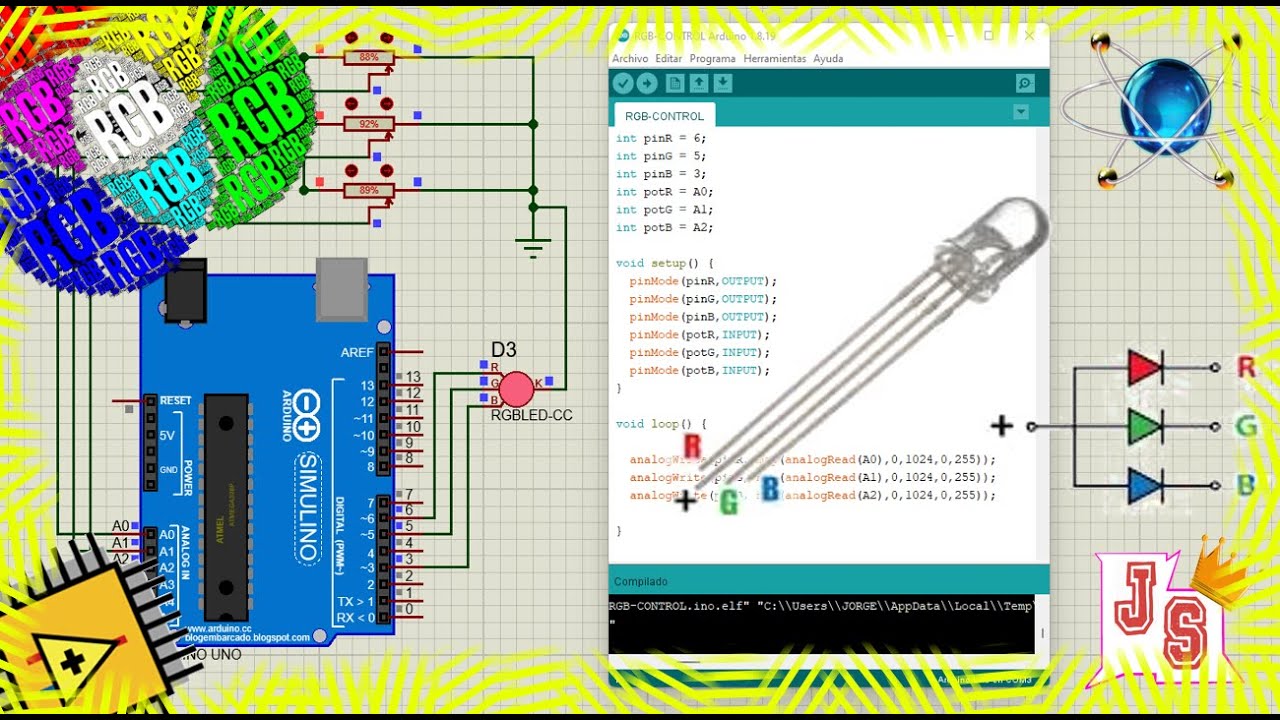Click the Open sketch up-arrow icon
Viewport: 1280px width, 720px height.
coord(699,83)
